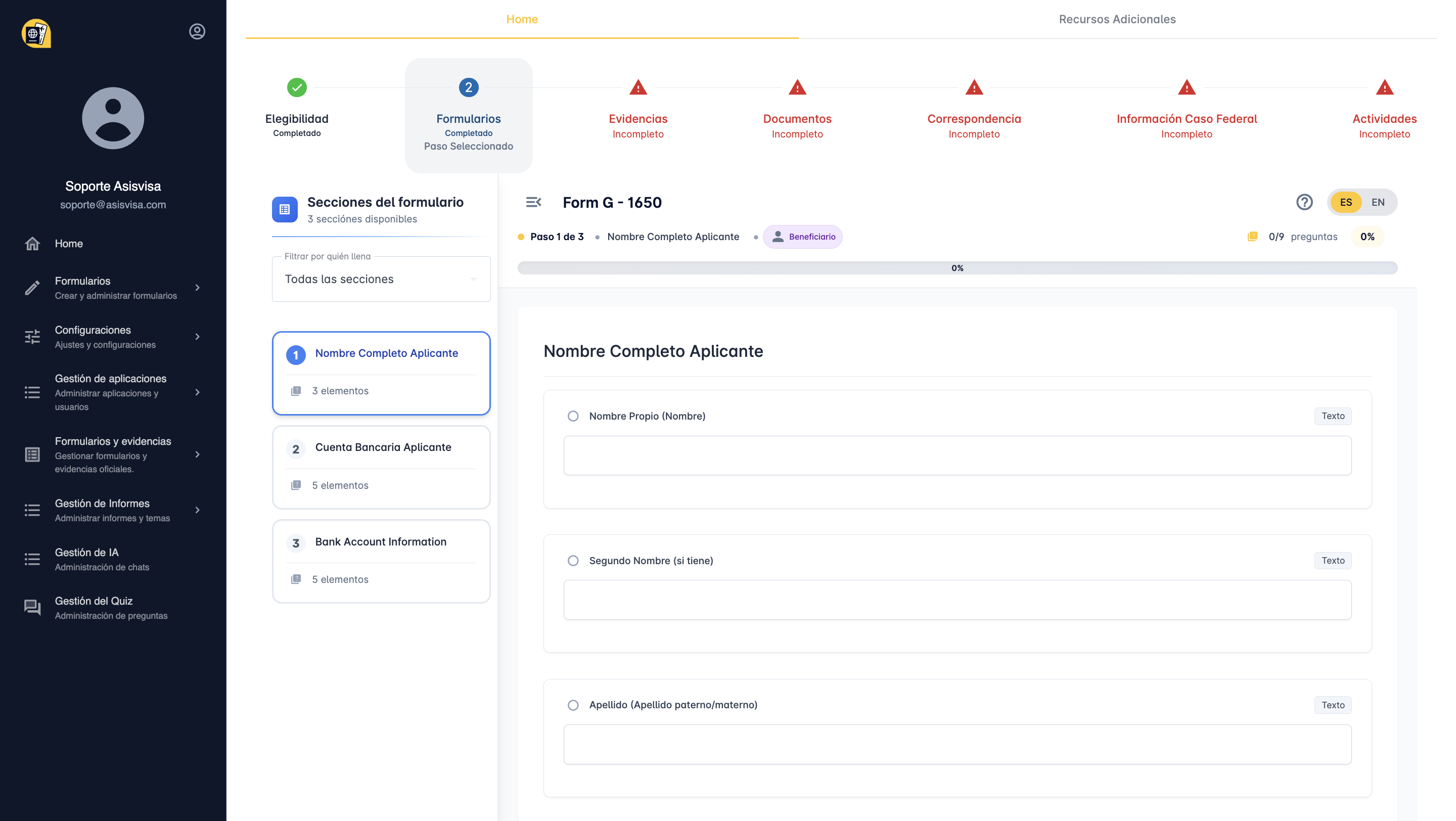1456x821 pixels.
Task: Open Gestión del Quiz chat icon
Action: click(x=32, y=608)
